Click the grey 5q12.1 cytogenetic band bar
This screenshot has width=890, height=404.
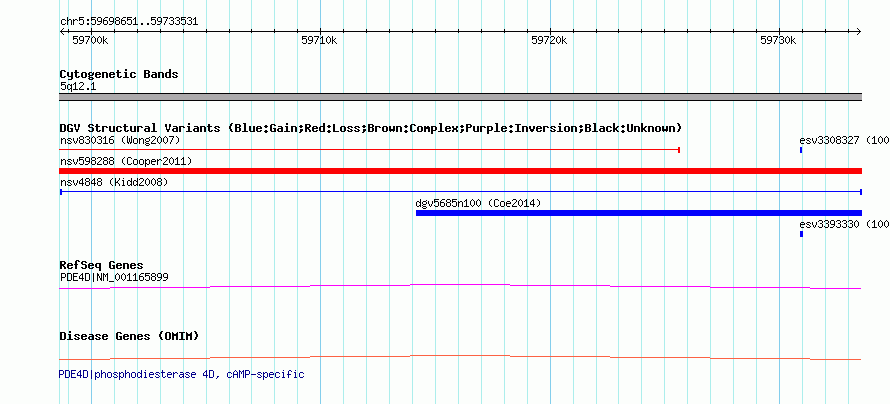point(460,97)
